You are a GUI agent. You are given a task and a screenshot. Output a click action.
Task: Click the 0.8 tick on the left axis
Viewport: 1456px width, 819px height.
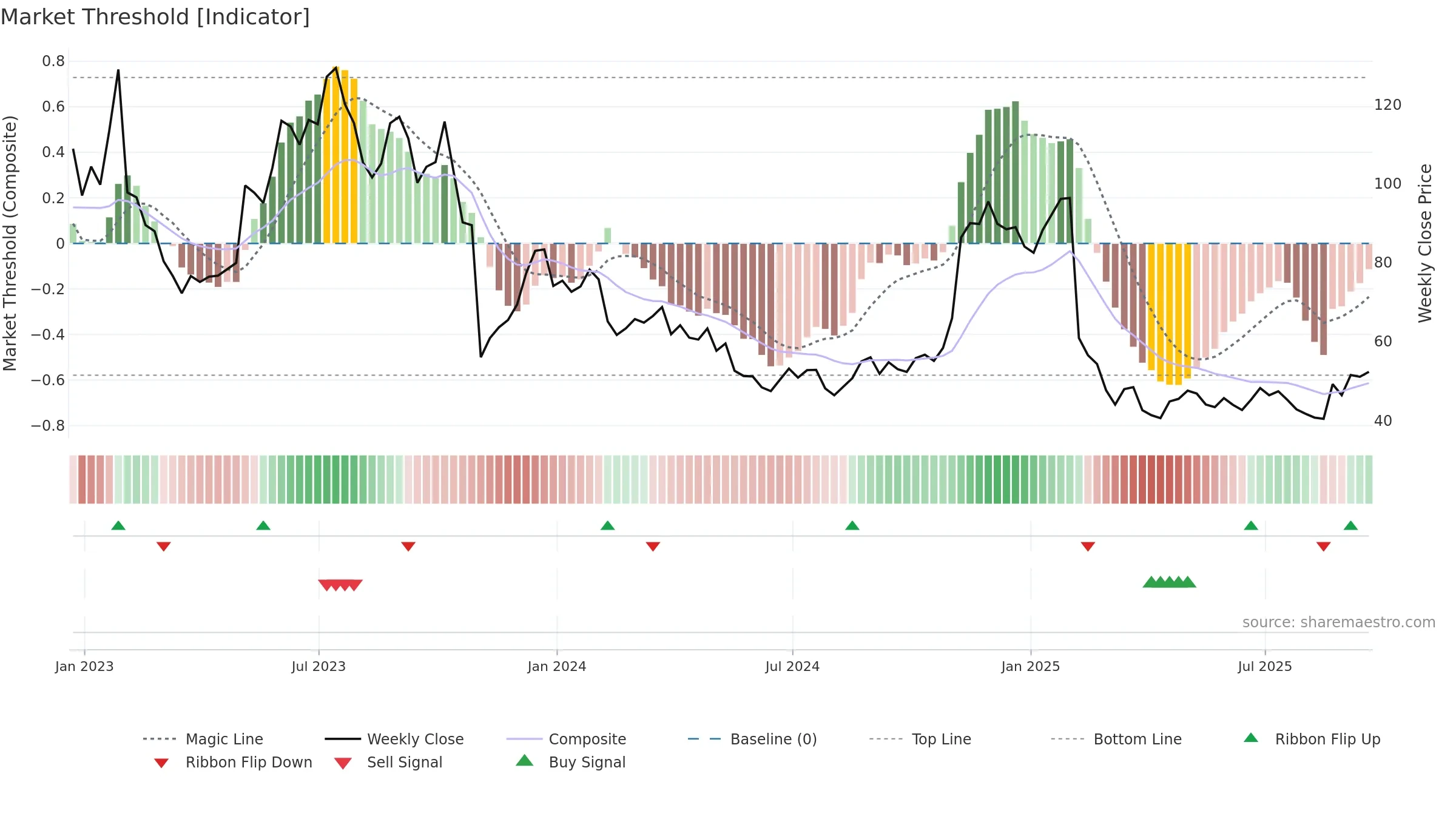(x=53, y=61)
